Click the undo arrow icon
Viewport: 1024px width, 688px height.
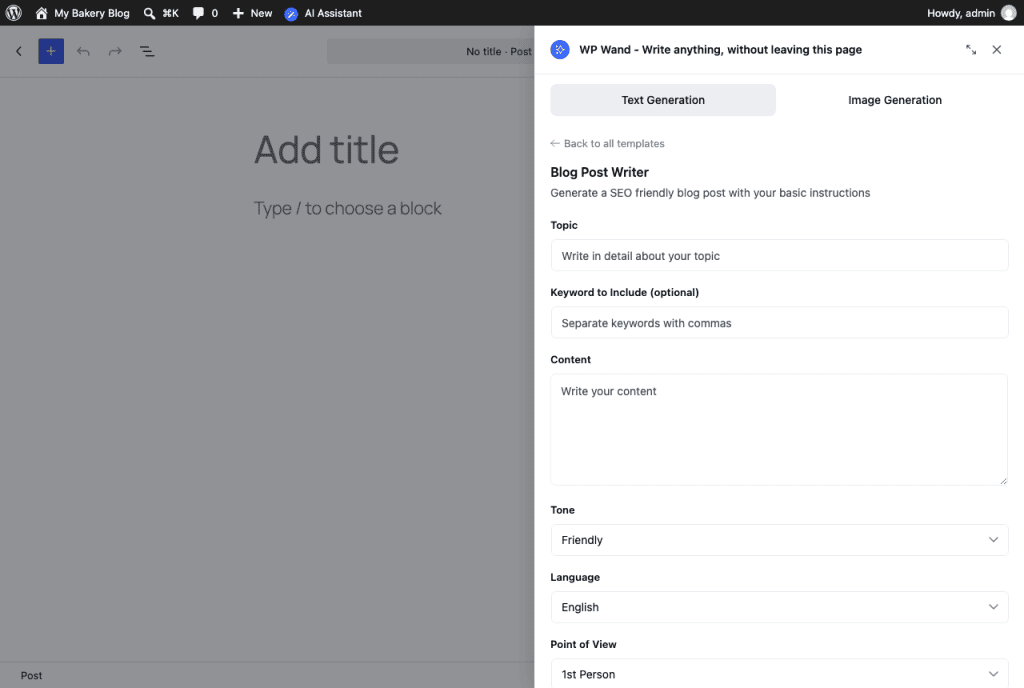(x=83, y=51)
